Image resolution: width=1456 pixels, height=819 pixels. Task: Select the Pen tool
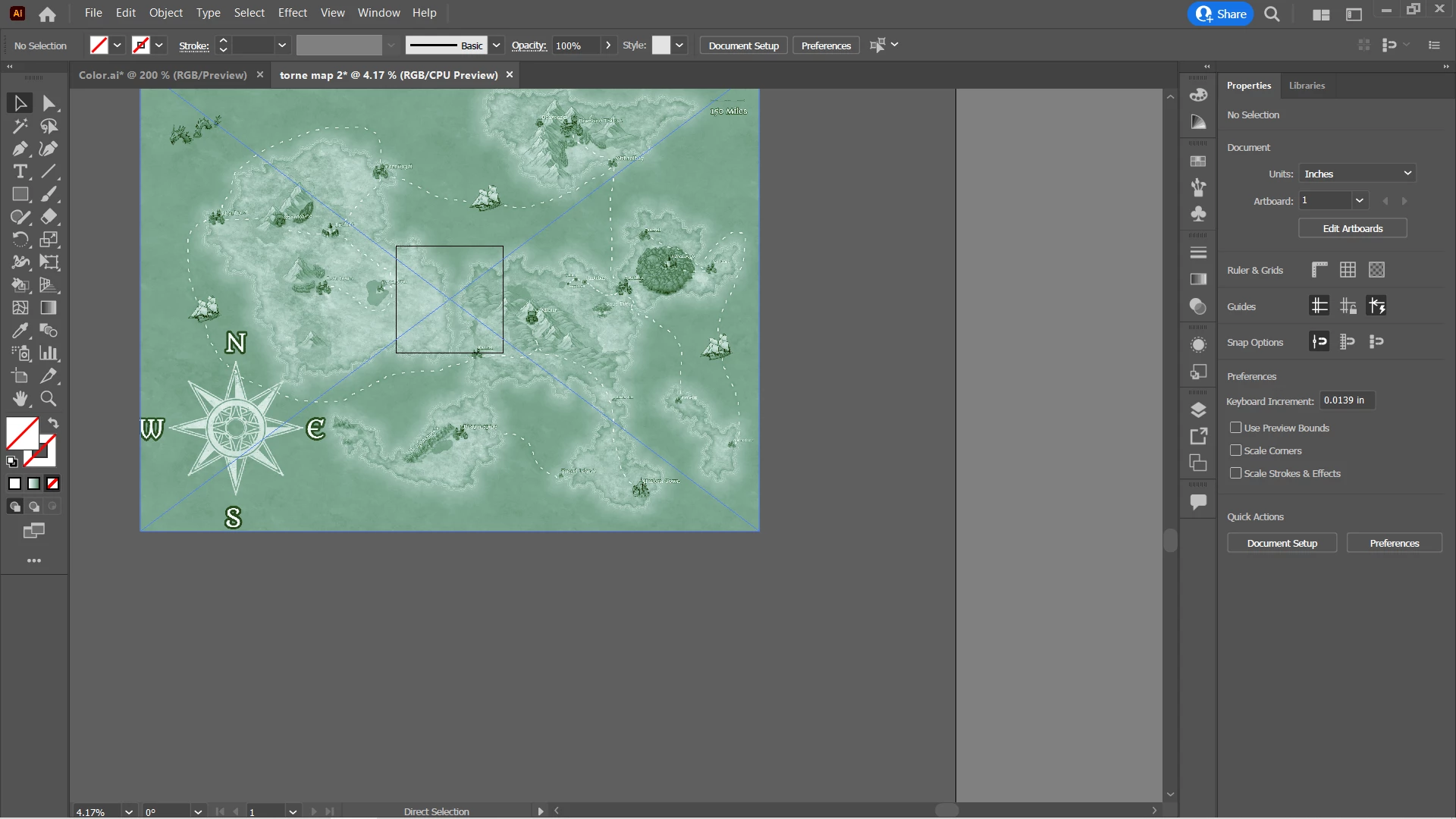[x=20, y=149]
